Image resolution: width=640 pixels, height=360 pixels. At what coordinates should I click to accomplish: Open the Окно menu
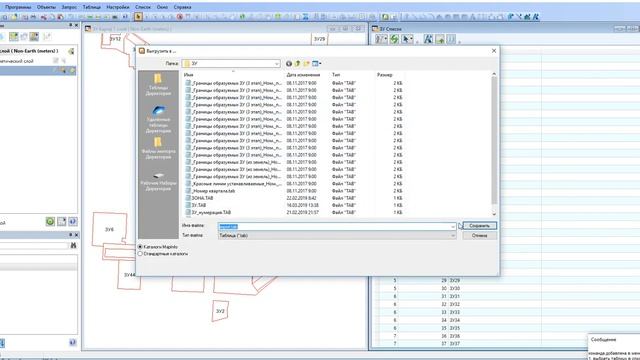pos(162,7)
